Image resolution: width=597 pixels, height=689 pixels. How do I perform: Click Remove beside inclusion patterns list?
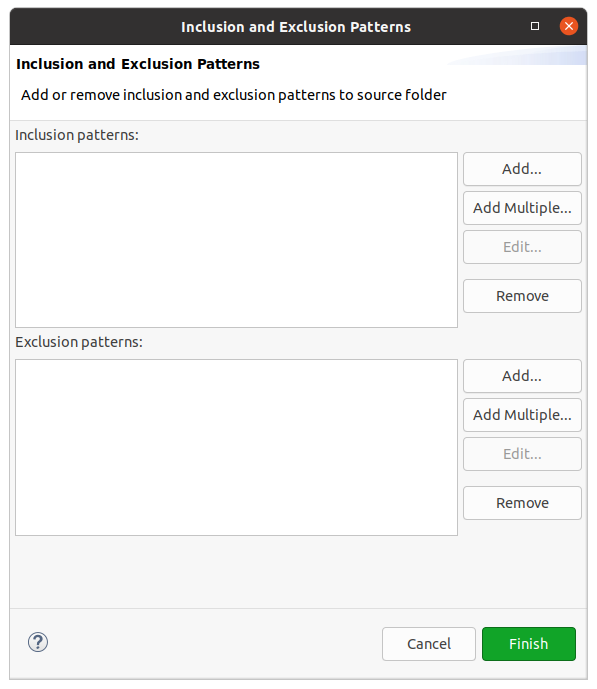[522, 296]
